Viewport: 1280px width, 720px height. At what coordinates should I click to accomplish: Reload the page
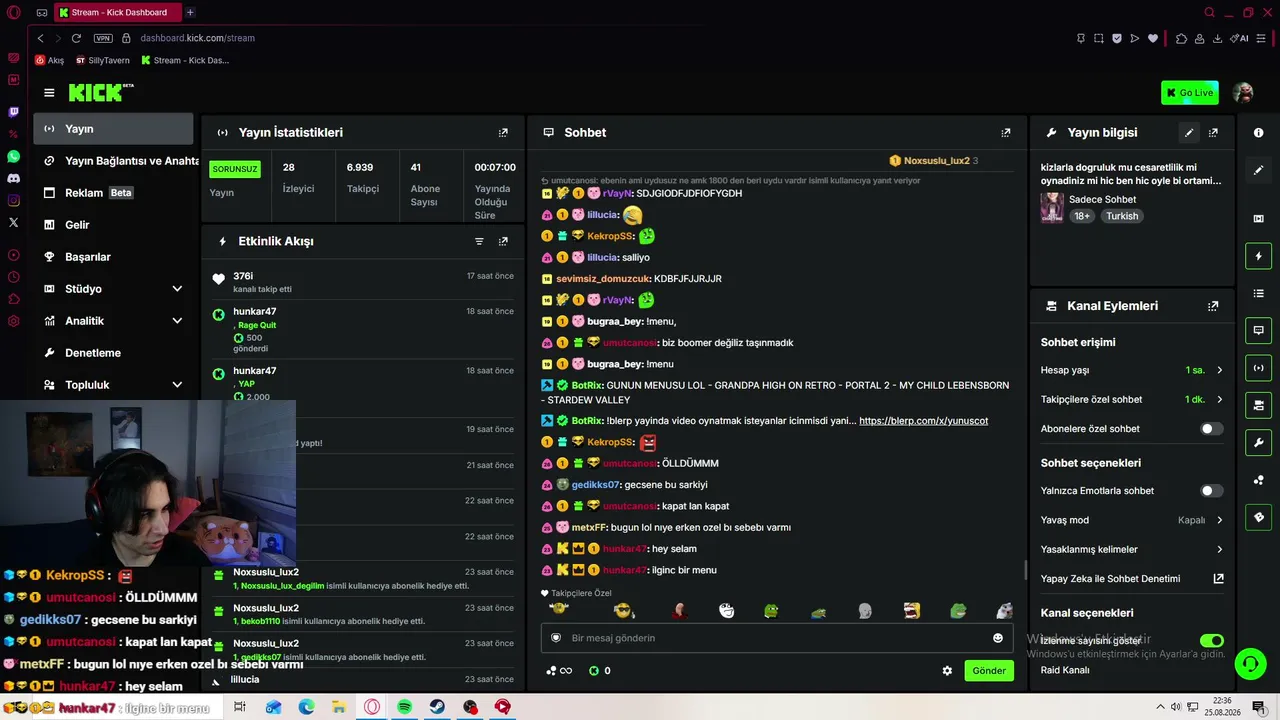(76, 38)
